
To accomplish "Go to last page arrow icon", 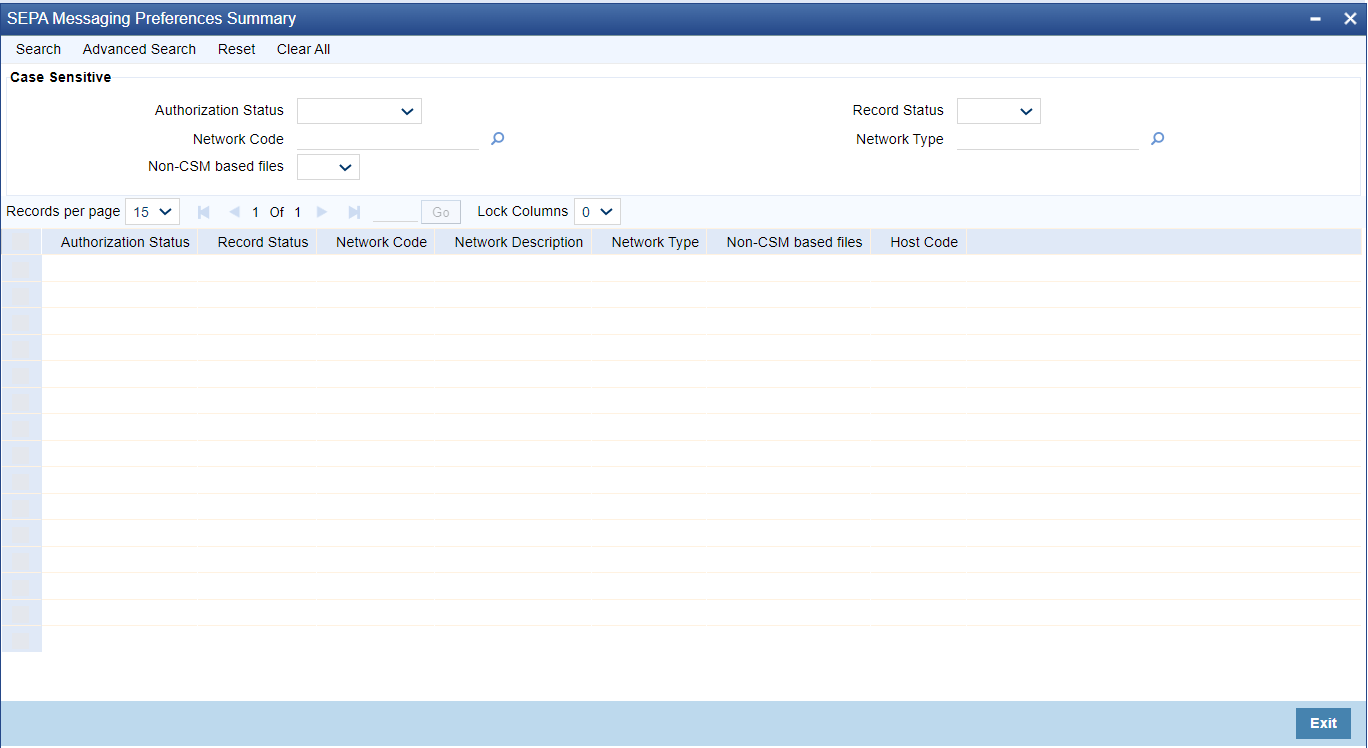I will pos(354,212).
